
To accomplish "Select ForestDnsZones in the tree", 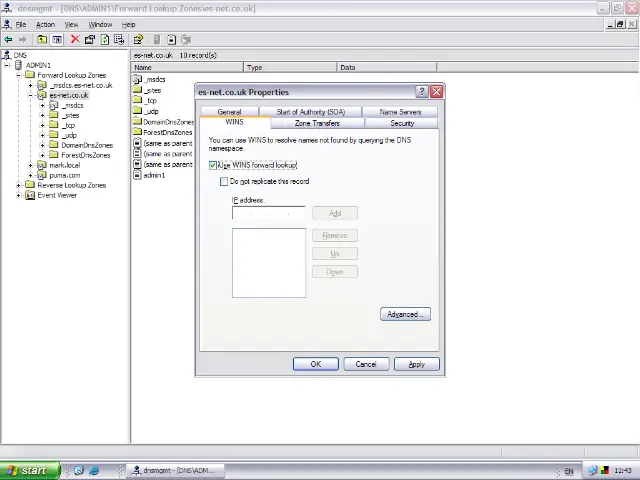I will 86,155.
